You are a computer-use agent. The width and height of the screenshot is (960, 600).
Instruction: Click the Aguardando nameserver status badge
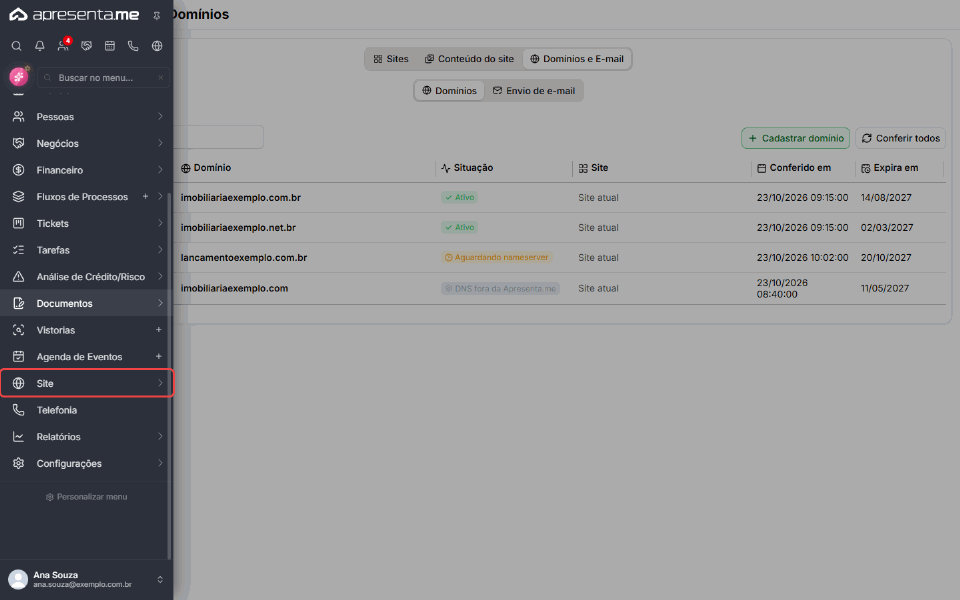click(x=497, y=257)
